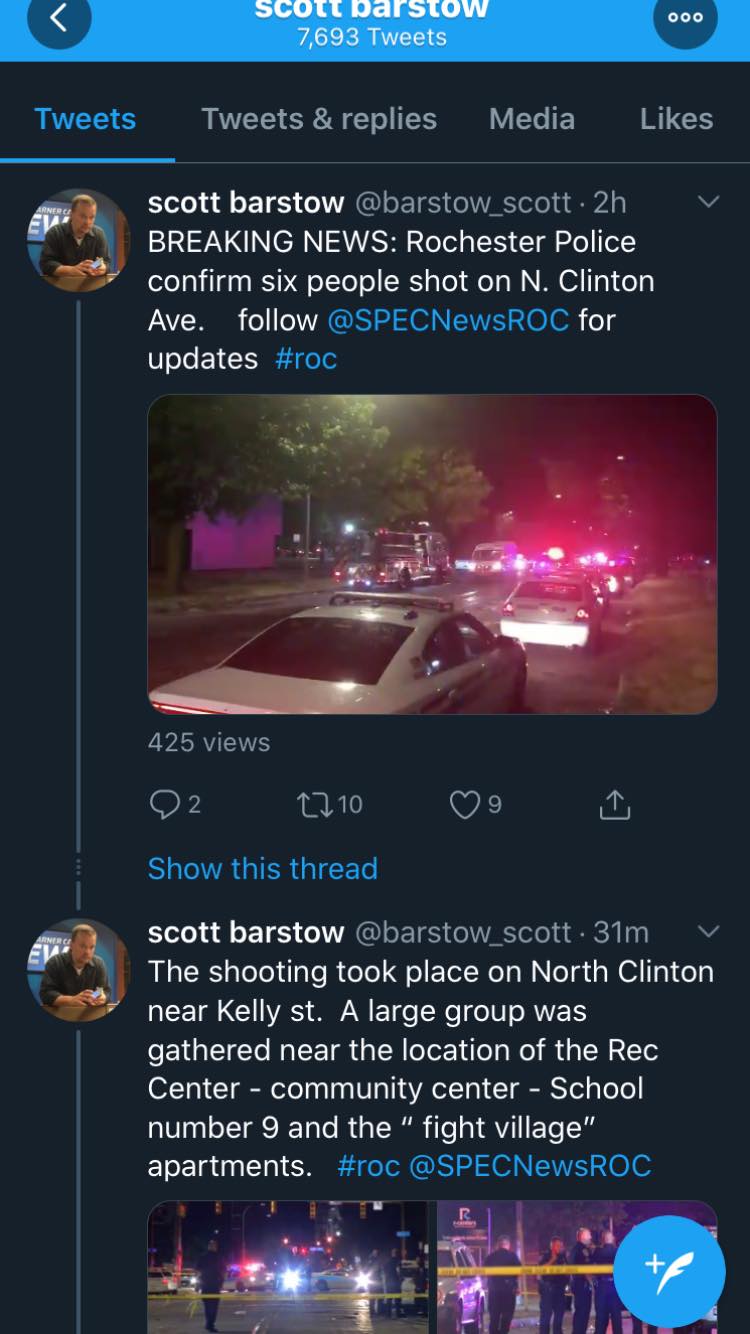
Task: Click Show this thread link
Action: (263, 868)
